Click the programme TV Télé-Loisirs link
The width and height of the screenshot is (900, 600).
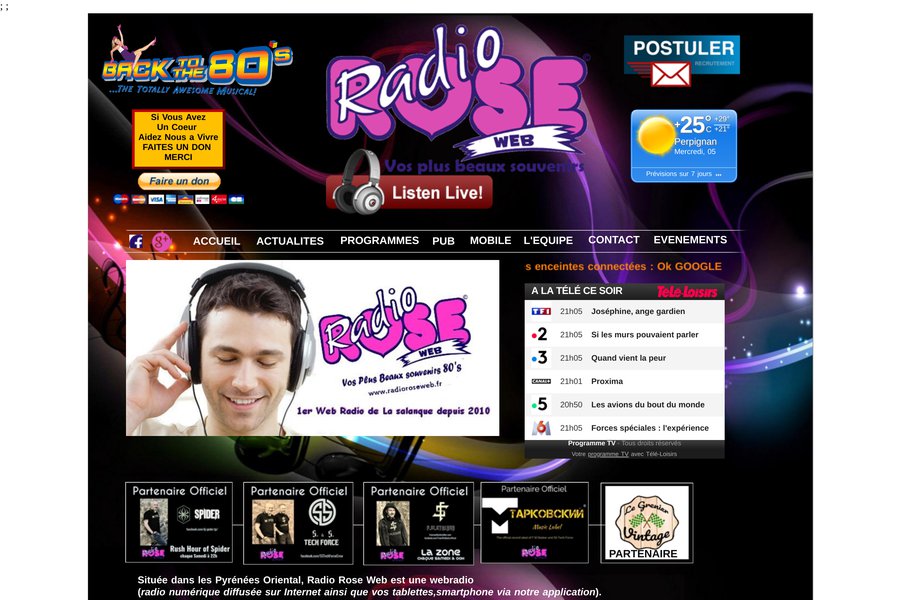point(608,454)
